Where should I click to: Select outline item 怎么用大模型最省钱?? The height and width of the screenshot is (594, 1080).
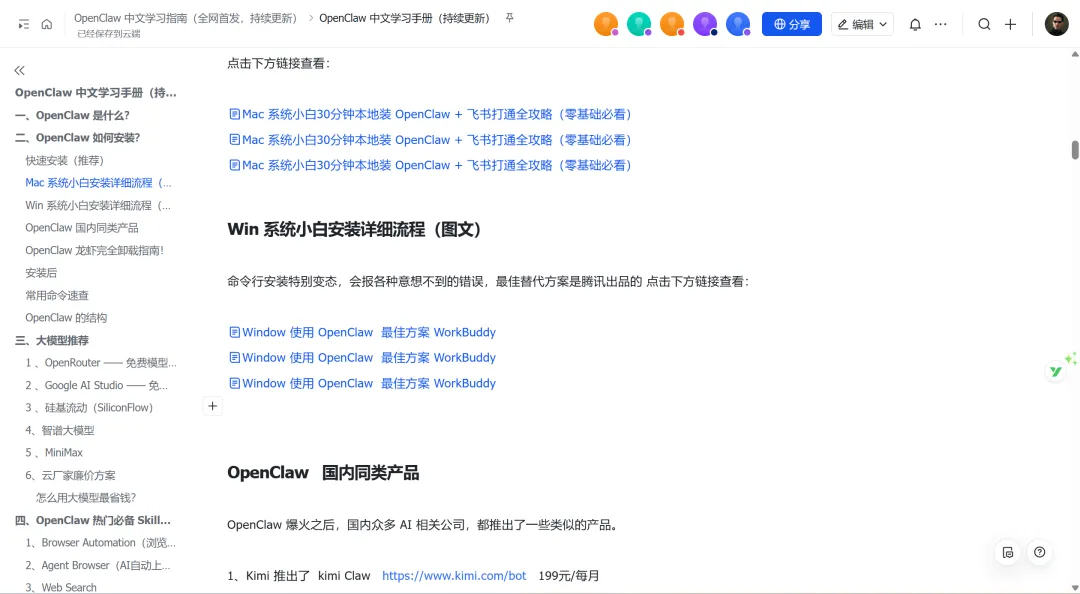click(x=86, y=498)
